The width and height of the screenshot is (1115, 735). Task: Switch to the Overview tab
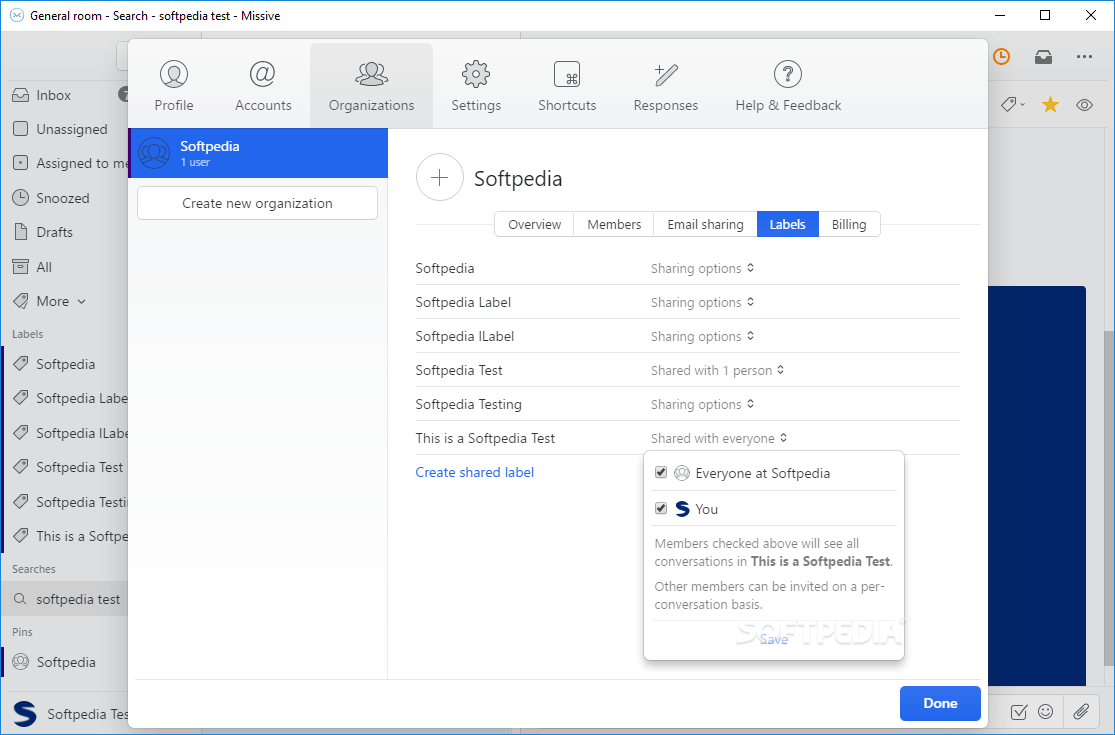(534, 224)
